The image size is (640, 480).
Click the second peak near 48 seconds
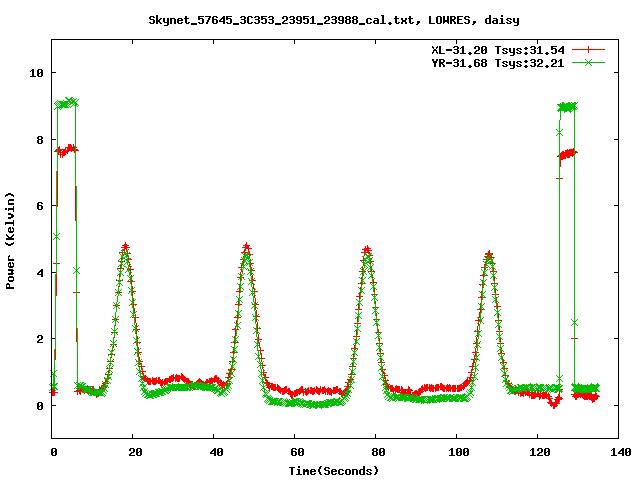tap(246, 247)
